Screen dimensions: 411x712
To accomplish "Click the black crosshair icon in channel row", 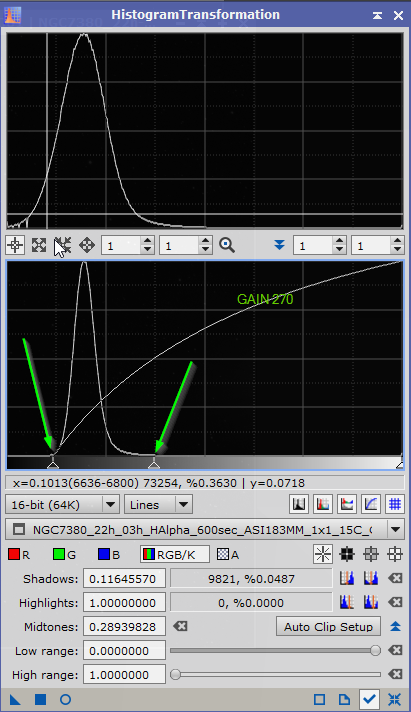I will tap(347, 554).
